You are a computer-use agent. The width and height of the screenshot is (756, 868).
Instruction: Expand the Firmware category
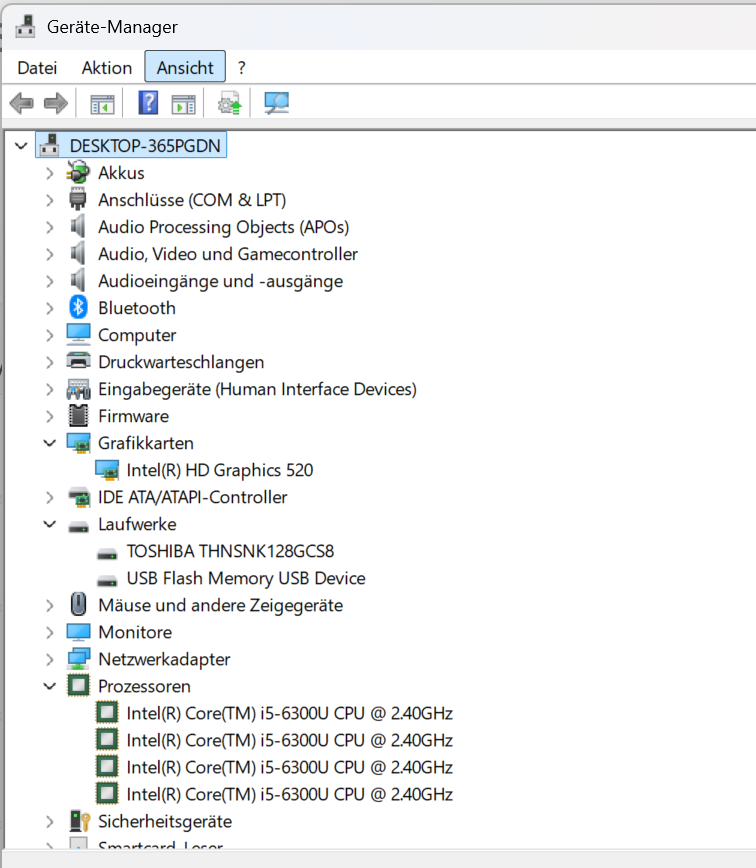tap(50, 416)
